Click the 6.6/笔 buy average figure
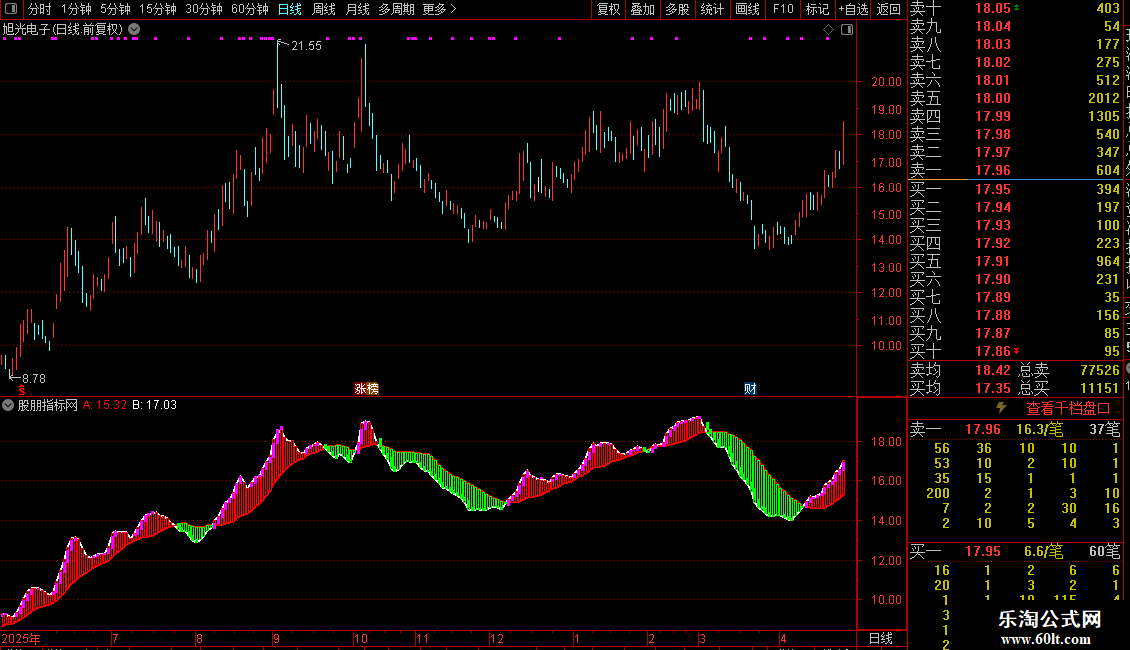 (1043, 551)
